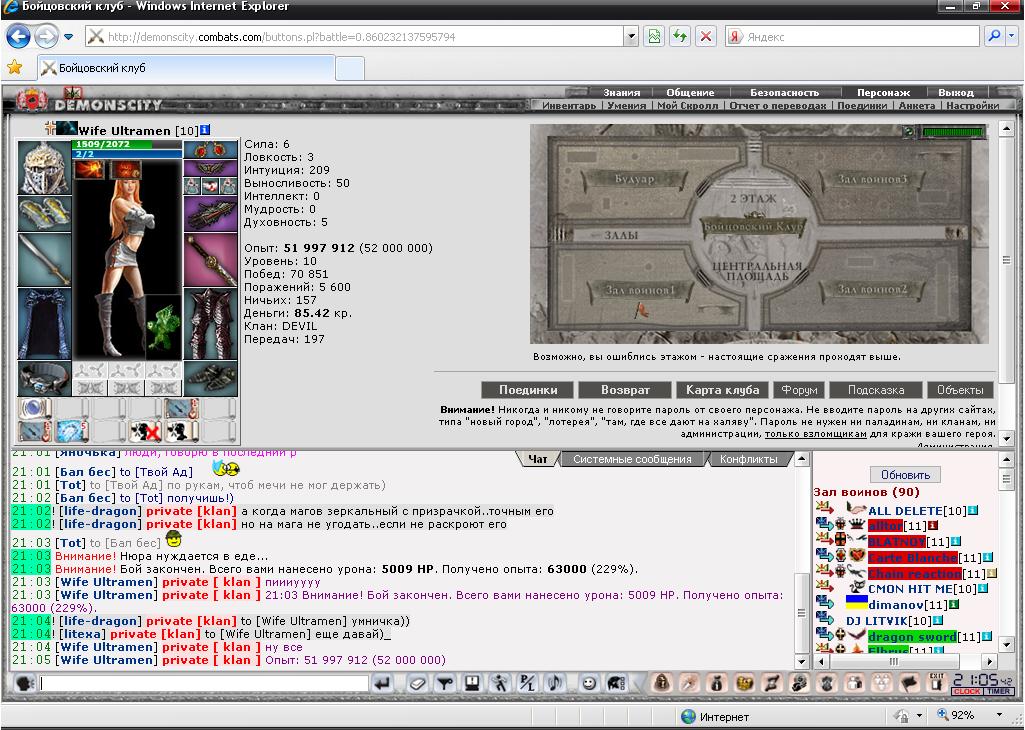
Task: Open the Знания menu
Action: point(622,92)
